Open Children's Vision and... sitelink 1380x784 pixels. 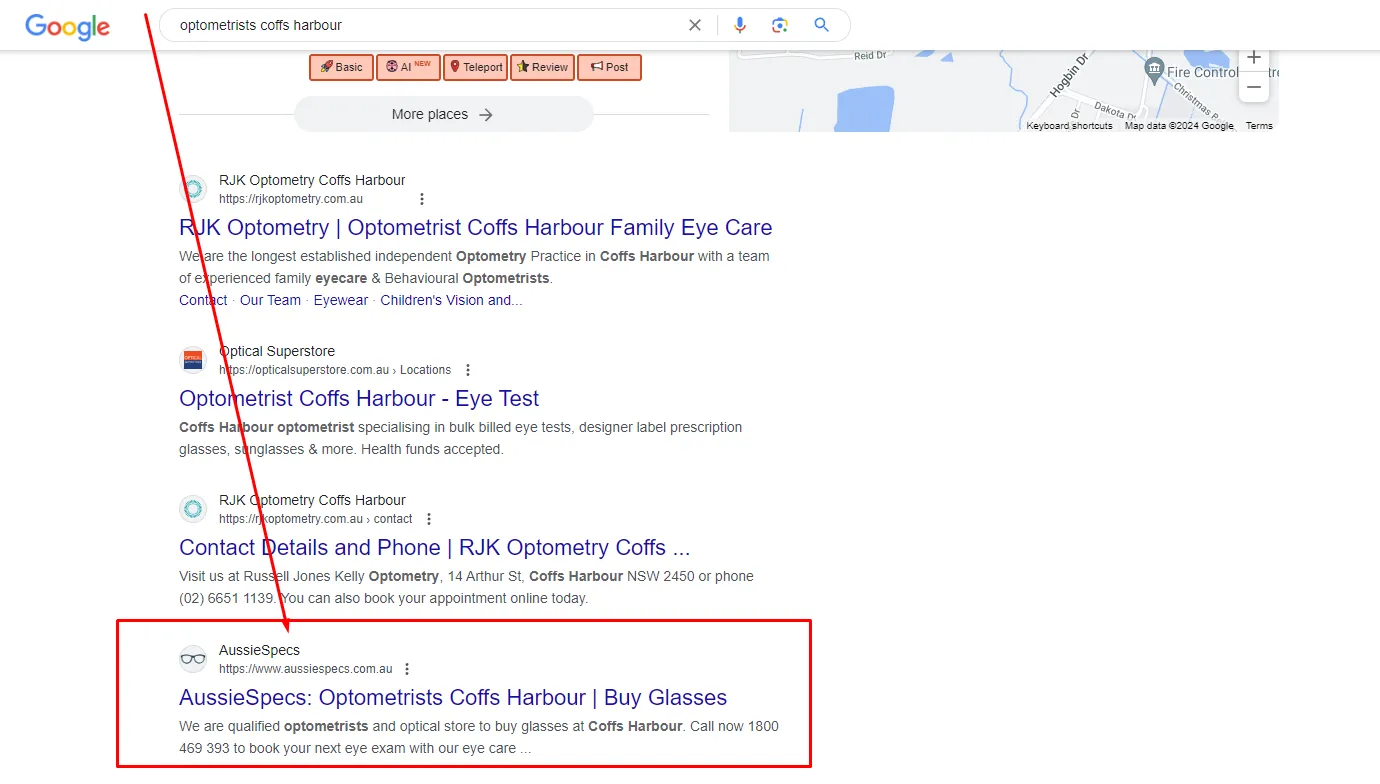point(451,300)
